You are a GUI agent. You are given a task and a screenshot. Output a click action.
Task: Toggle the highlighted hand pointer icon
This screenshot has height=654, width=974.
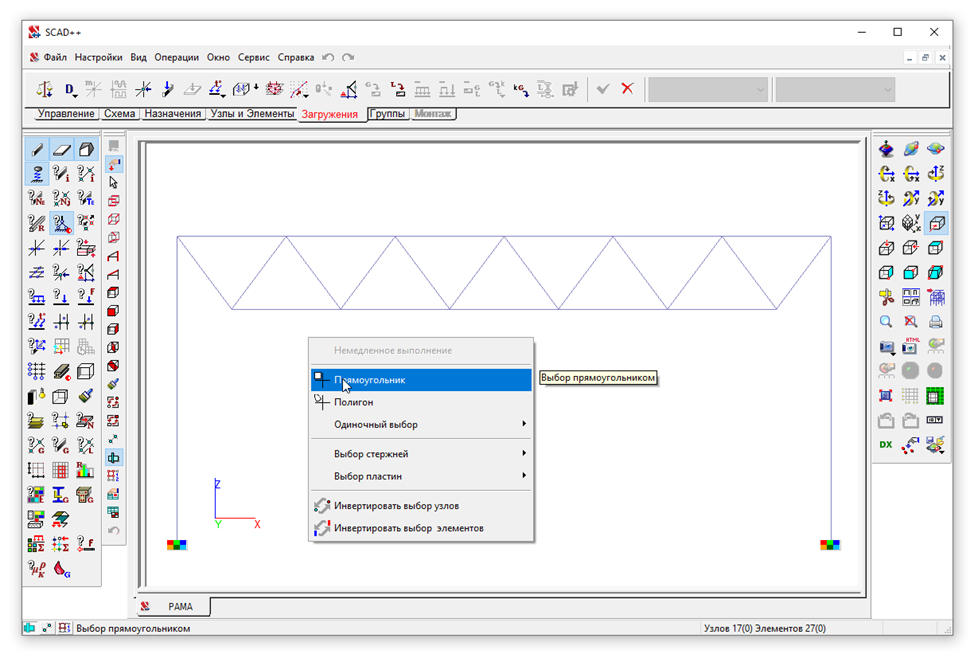114,164
